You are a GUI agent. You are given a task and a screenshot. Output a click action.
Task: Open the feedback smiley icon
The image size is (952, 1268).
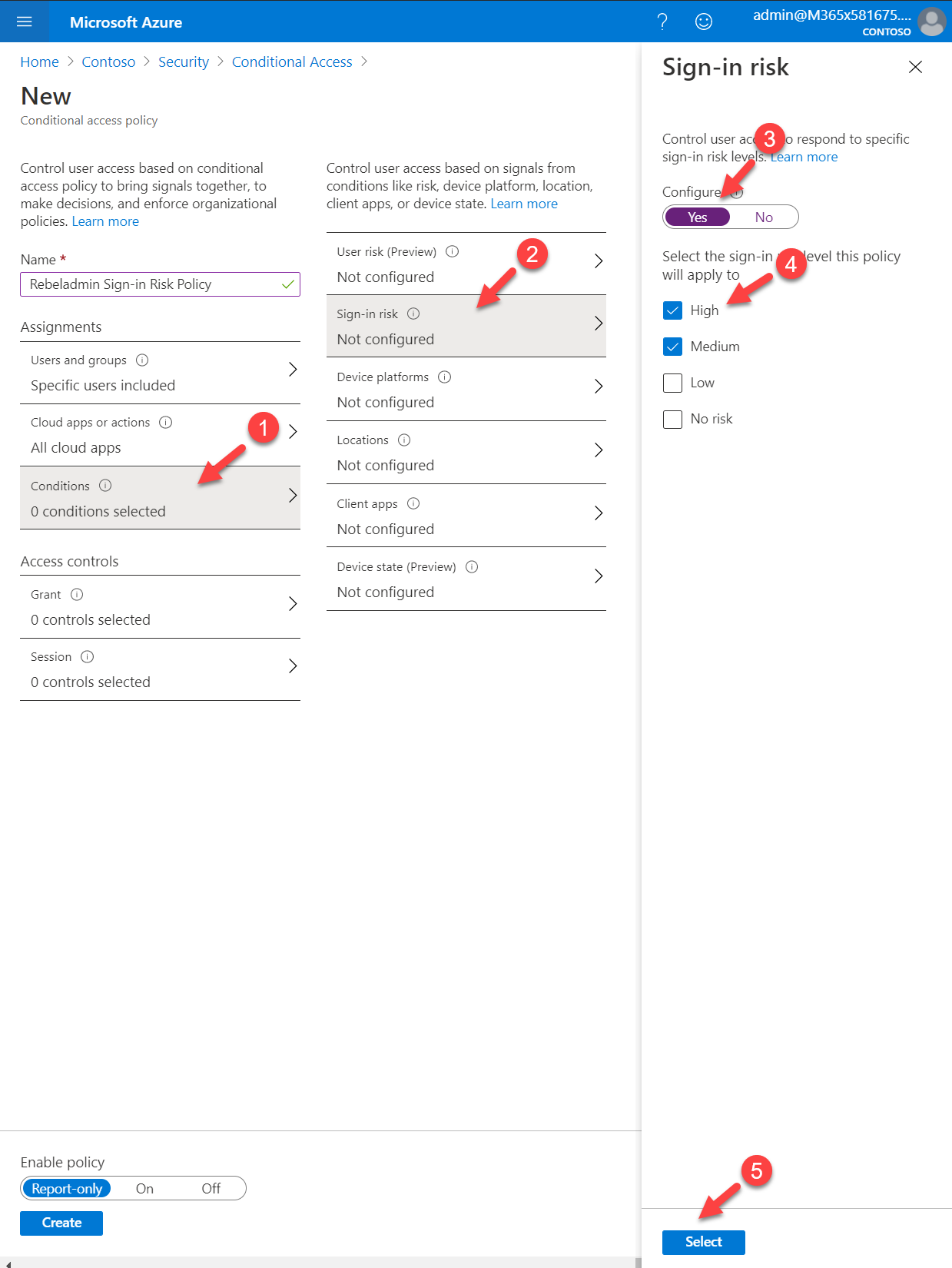[703, 22]
